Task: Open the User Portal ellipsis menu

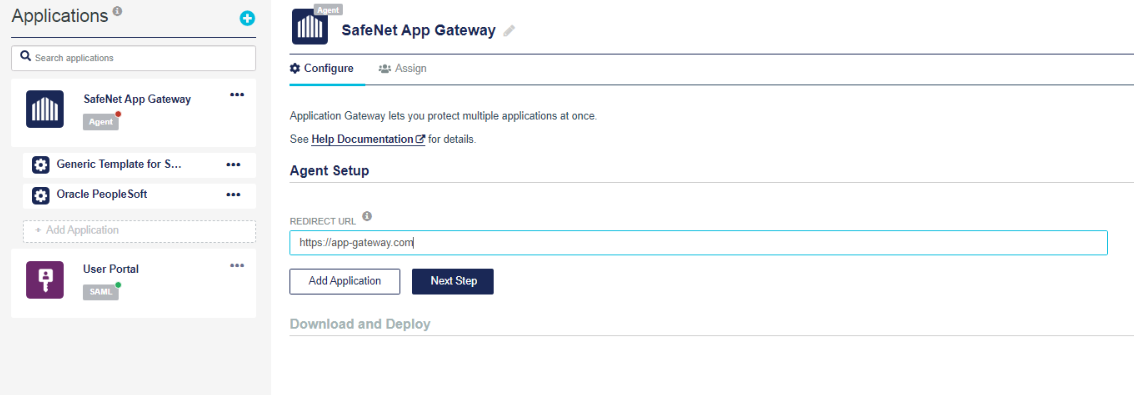Action: click(236, 266)
